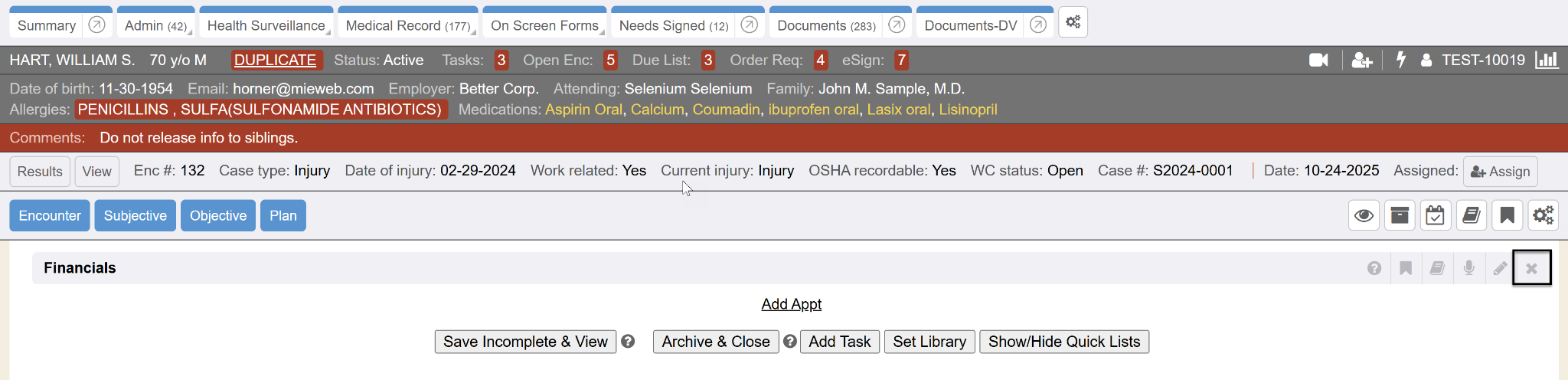Click the lightning bolt quick action icon
The height and width of the screenshot is (380, 1568).
point(1401,60)
